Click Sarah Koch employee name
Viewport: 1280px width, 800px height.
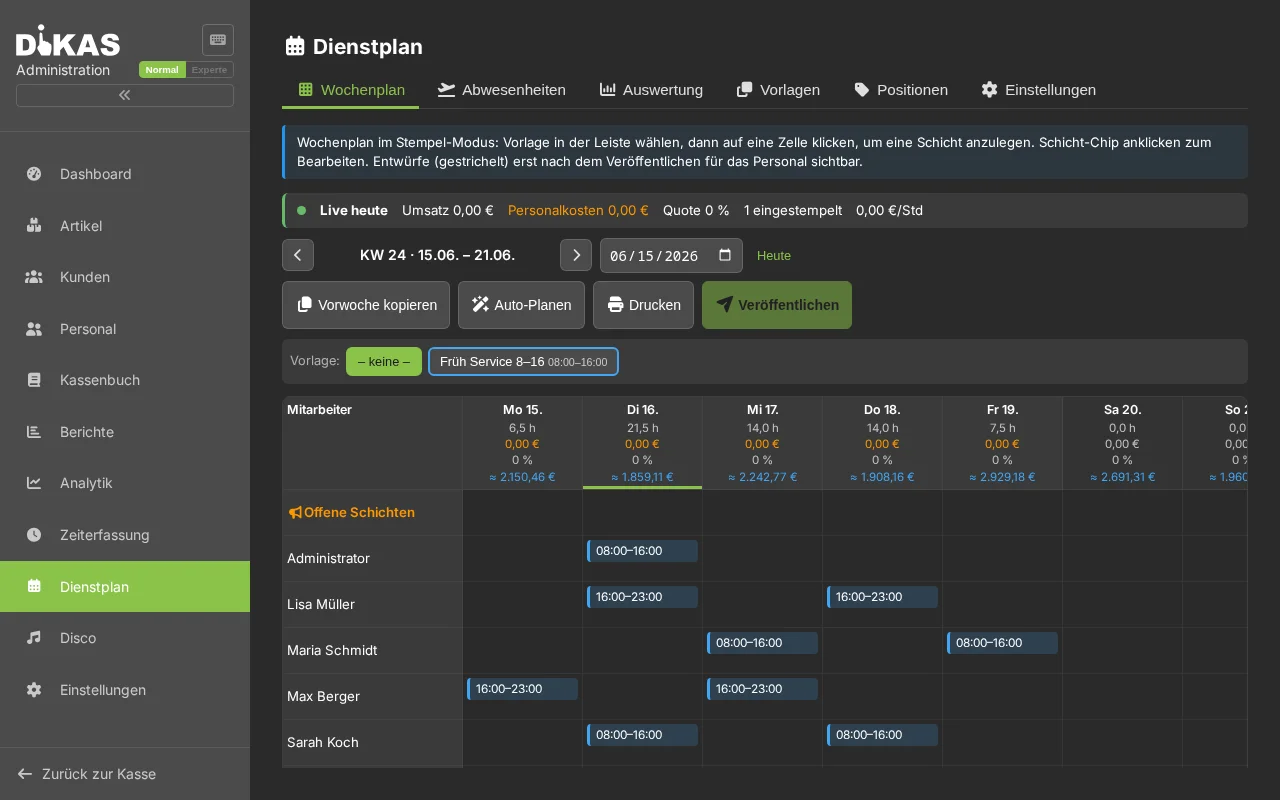pyautogui.click(x=323, y=742)
